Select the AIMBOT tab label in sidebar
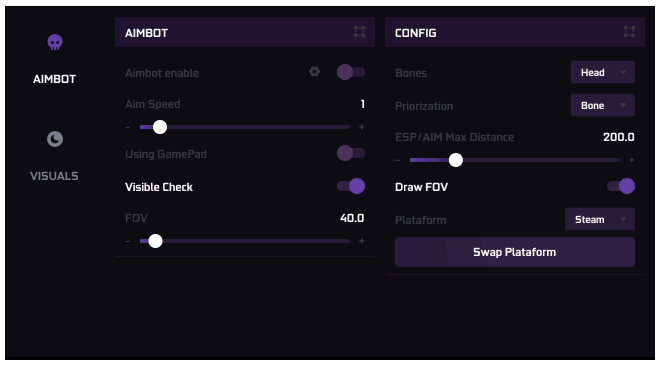Viewport: 660px width, 370px height. tap(54, 79)
